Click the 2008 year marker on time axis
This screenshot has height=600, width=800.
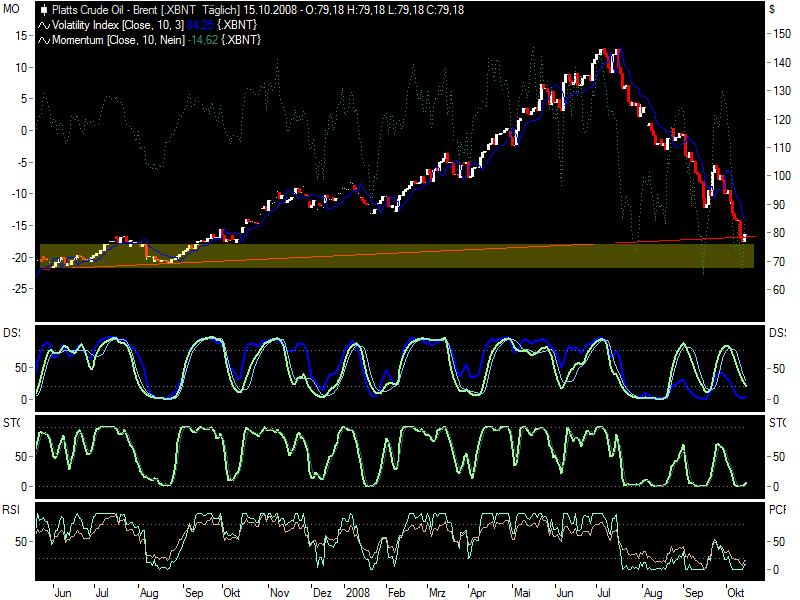pos(357,592)
